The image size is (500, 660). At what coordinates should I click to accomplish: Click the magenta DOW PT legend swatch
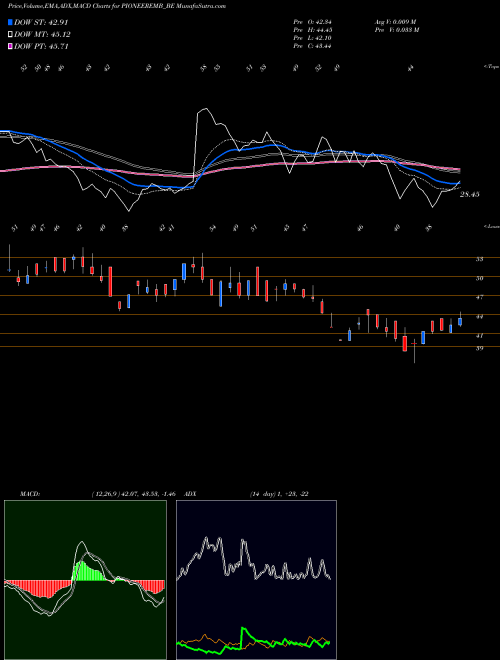coord(10,46)
